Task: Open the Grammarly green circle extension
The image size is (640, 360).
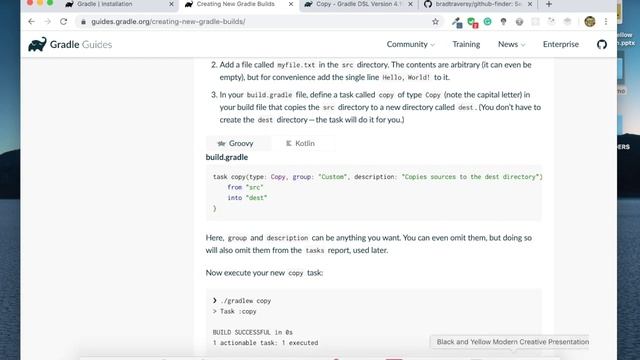Action: click(487, 22)
